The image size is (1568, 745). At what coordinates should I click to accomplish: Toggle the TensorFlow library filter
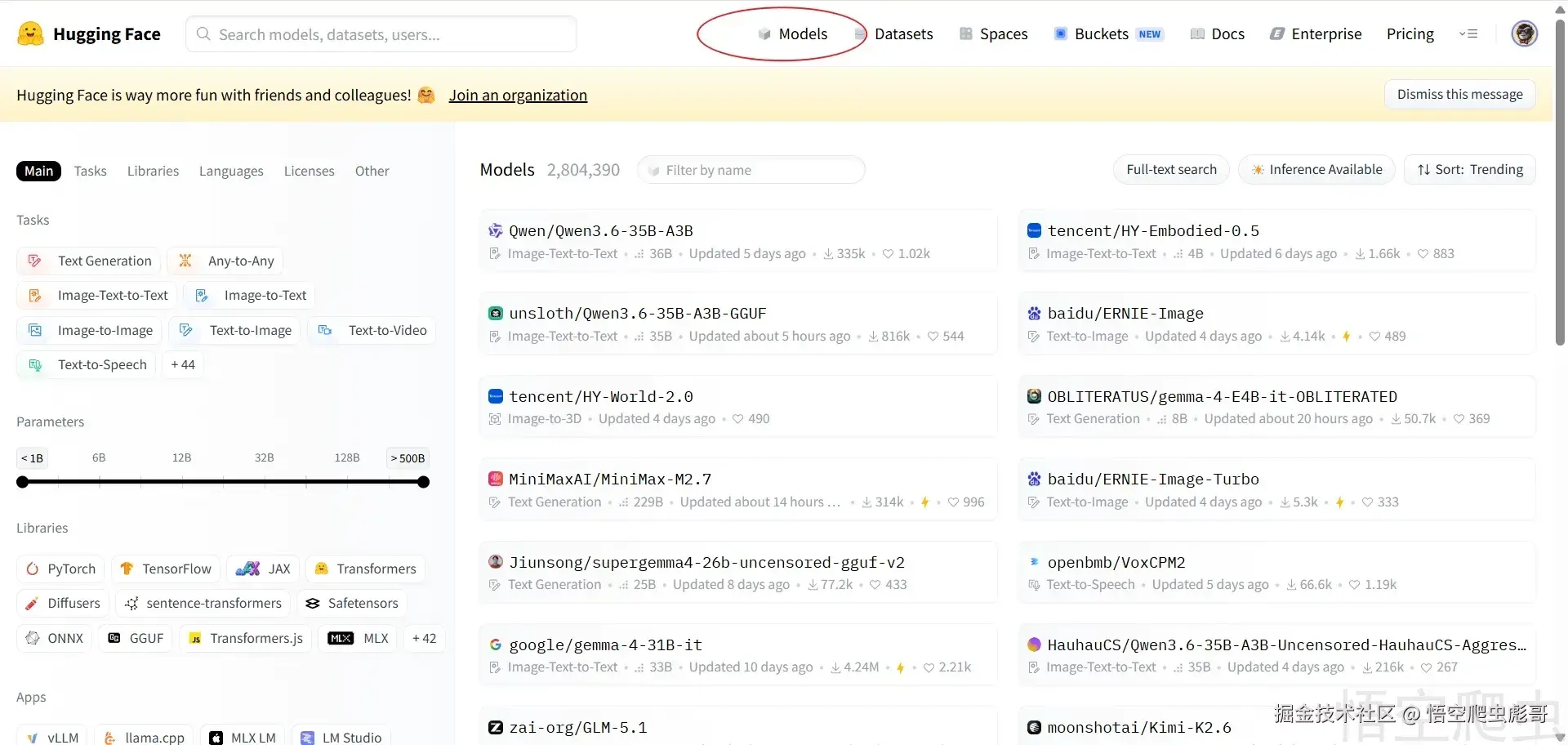click(166, 569)
